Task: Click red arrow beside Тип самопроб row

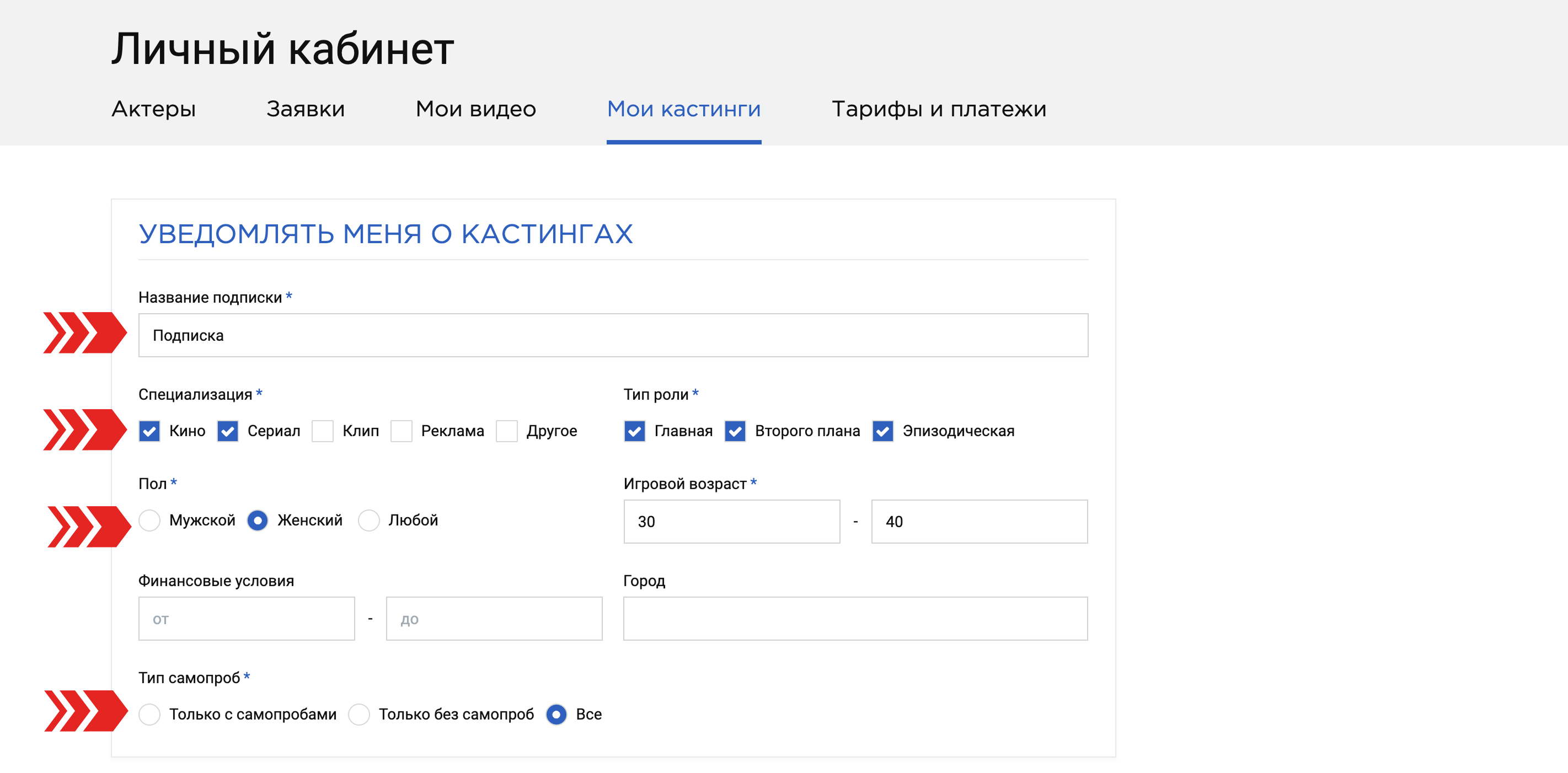Action: 86,710
